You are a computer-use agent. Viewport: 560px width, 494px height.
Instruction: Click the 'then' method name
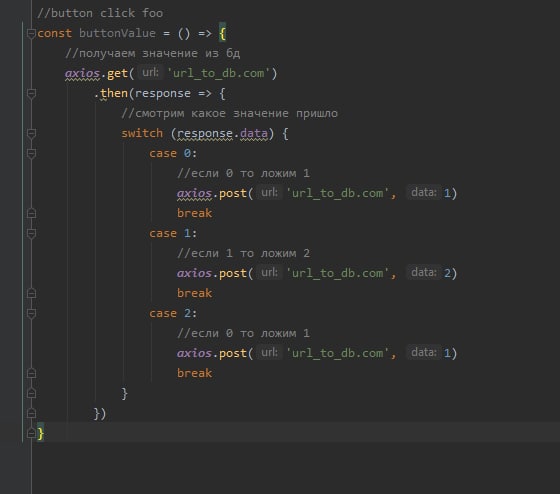[114, 93]
